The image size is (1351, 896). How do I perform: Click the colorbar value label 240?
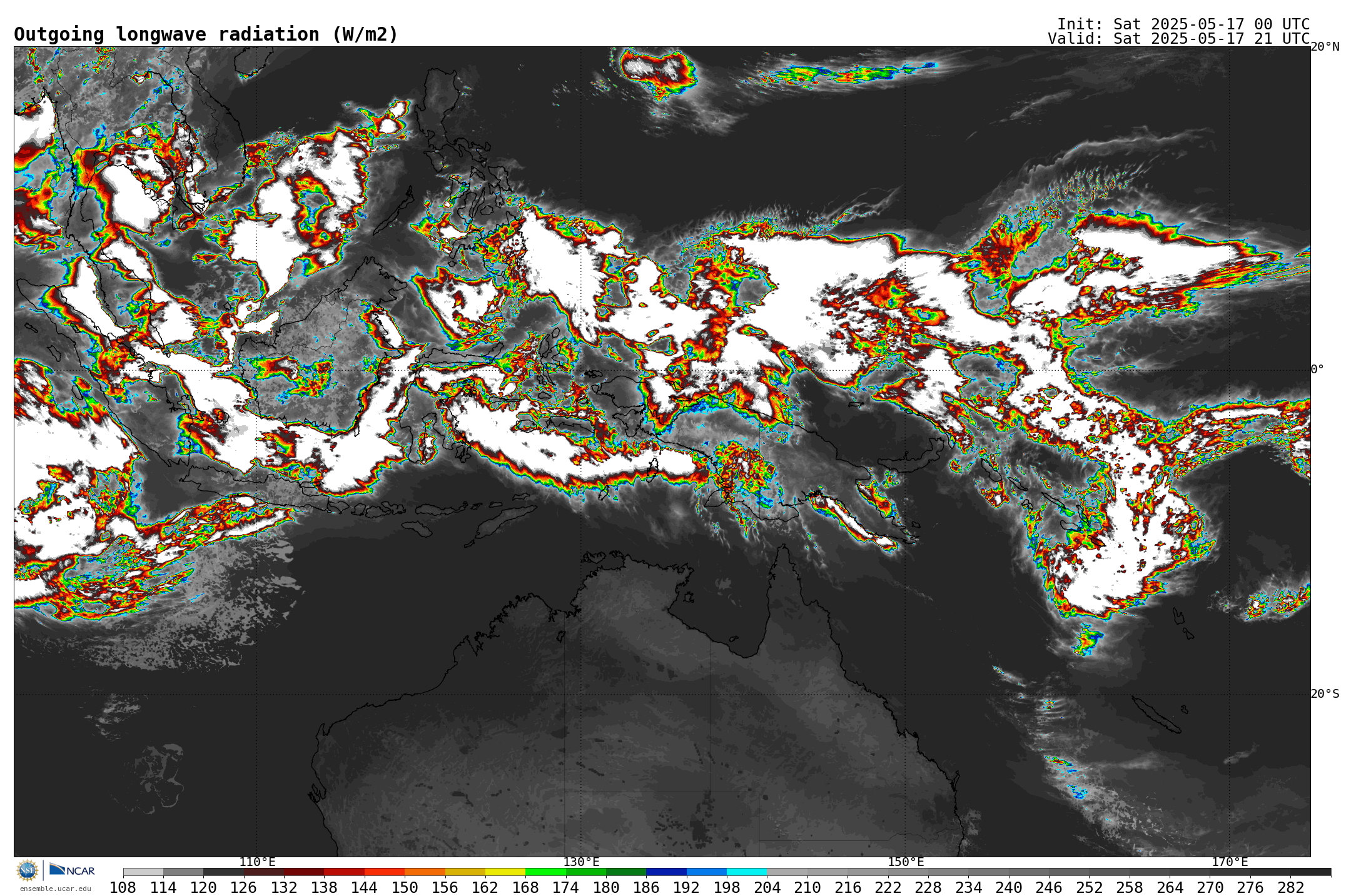pyautogui.click(x=1009, y=887)
